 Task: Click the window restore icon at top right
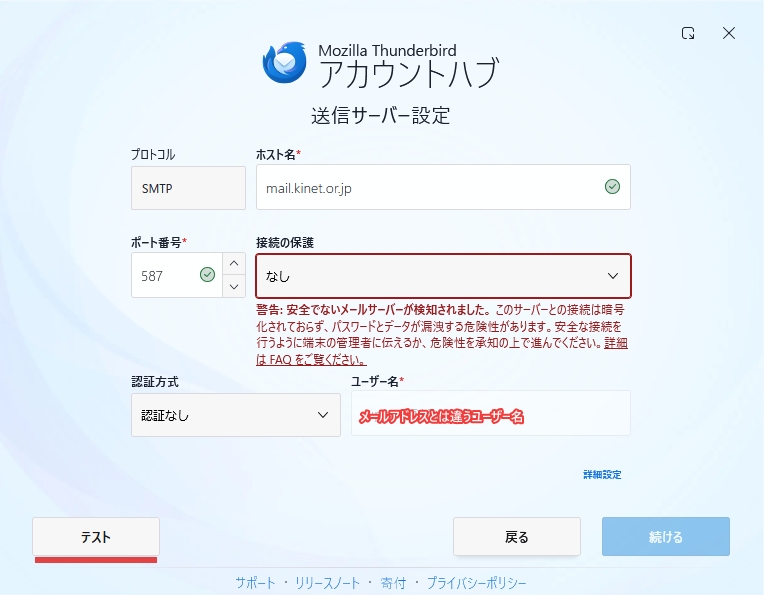[688, 33]
